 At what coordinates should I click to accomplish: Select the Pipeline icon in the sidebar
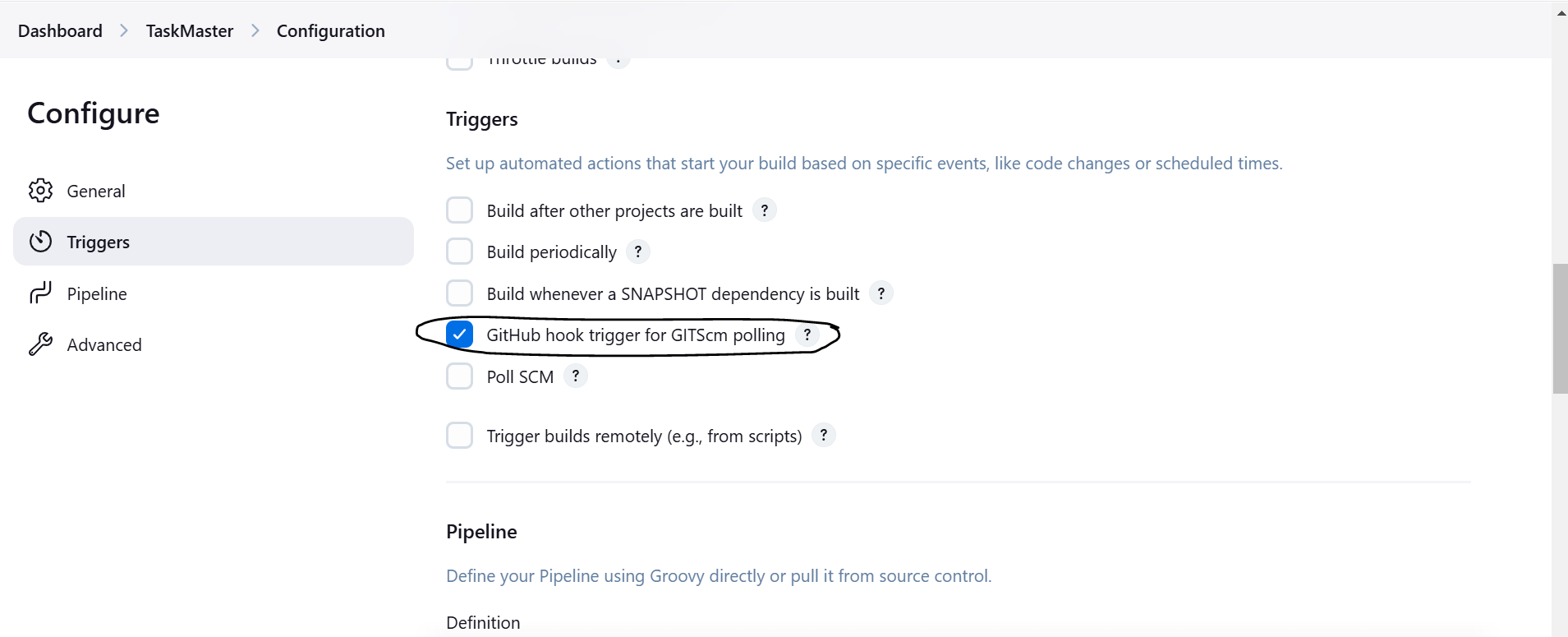pos(41,293)
